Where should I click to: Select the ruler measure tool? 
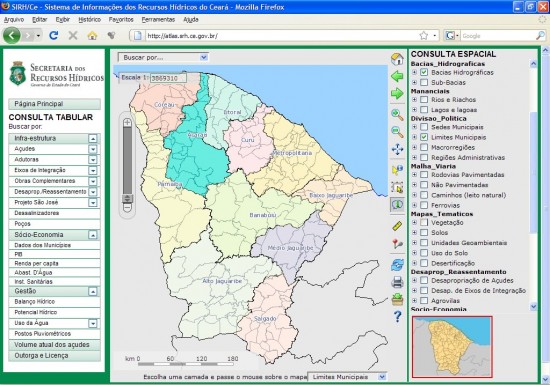[x=397, y=226]
